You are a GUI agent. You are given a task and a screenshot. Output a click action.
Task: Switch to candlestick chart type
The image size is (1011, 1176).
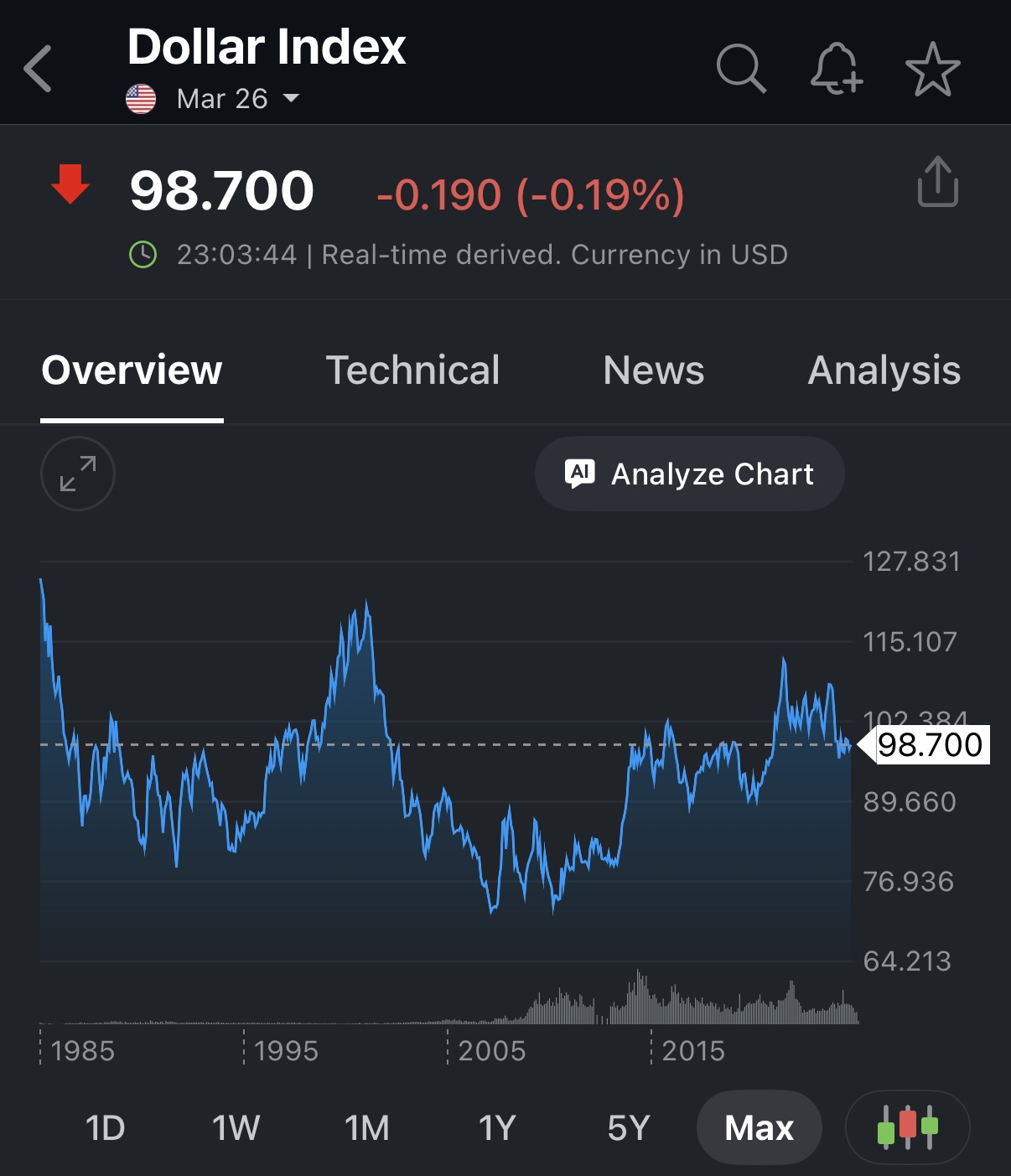point(907,1127)
